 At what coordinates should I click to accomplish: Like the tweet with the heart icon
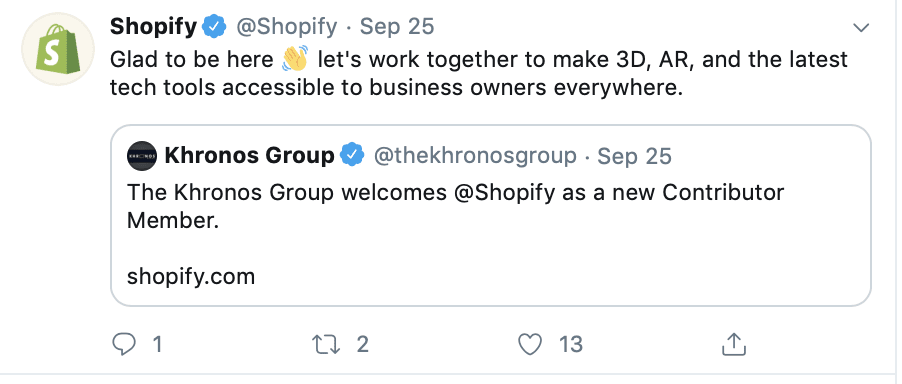pyautogui.click(x=530, y=344)
